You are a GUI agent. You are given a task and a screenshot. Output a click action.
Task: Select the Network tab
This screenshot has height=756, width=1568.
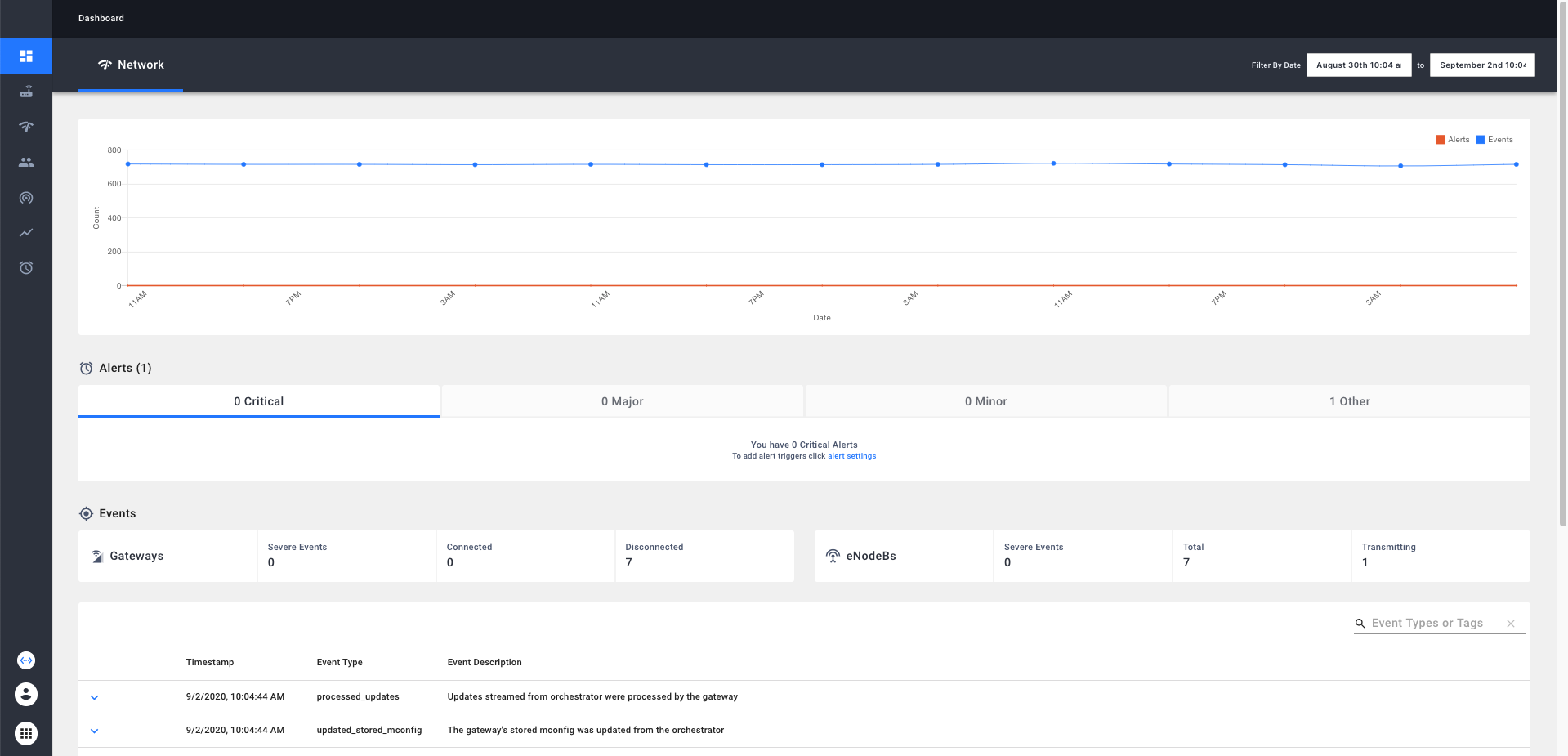click(x=131, y=65)
